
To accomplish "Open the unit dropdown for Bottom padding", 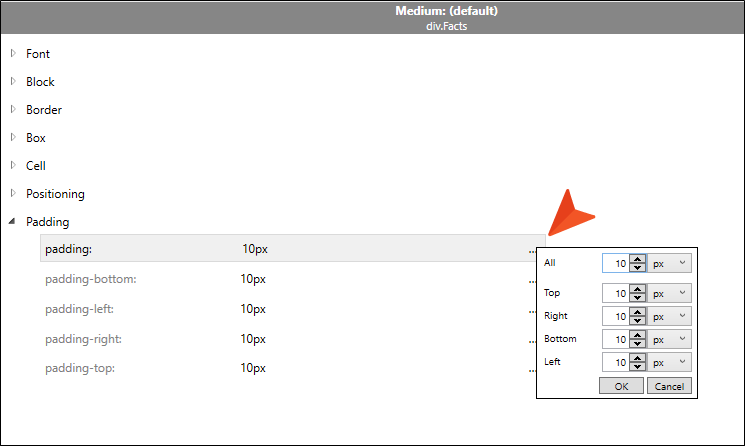I will 669,339.
